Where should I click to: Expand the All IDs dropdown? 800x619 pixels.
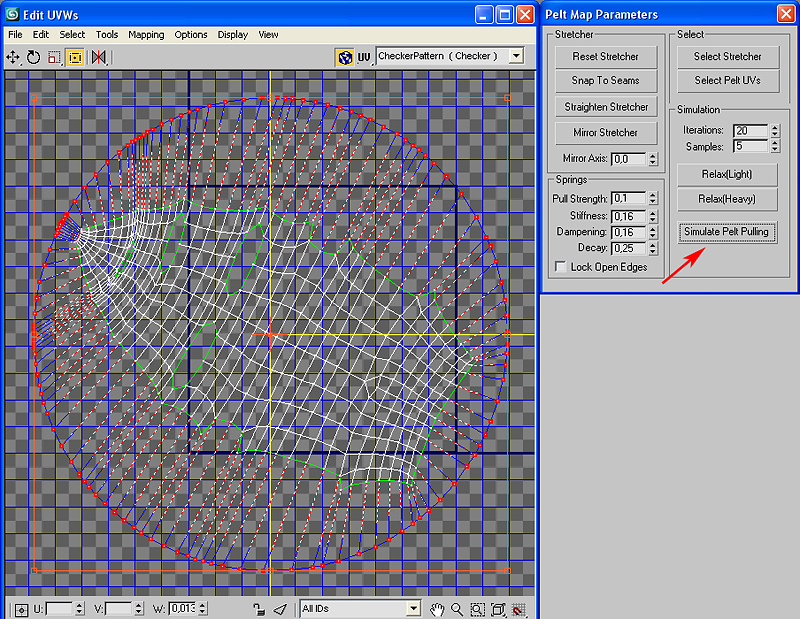point(413,609)
